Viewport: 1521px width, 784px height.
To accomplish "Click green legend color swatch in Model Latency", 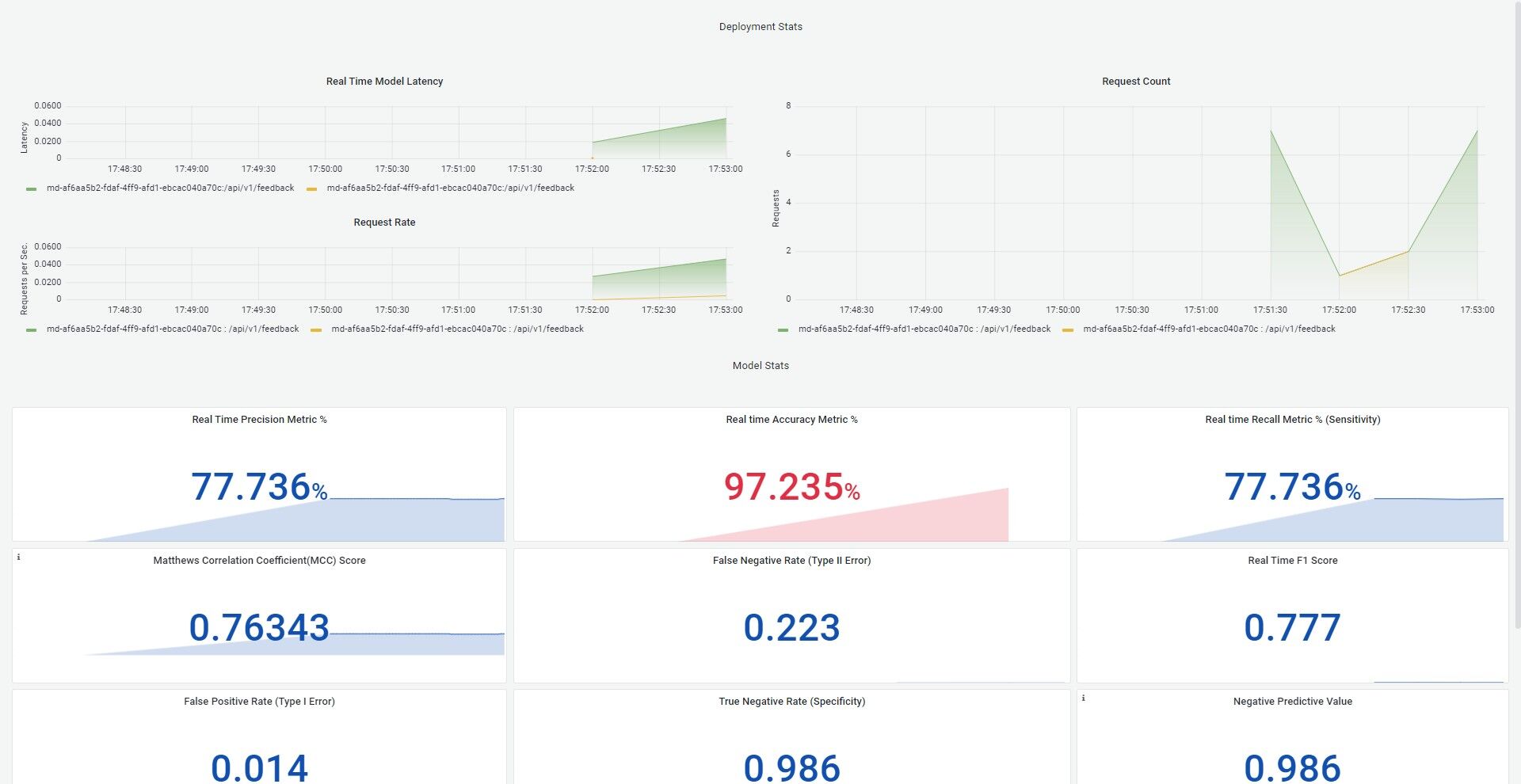I will pyautogui.click(x=32, y=189).
